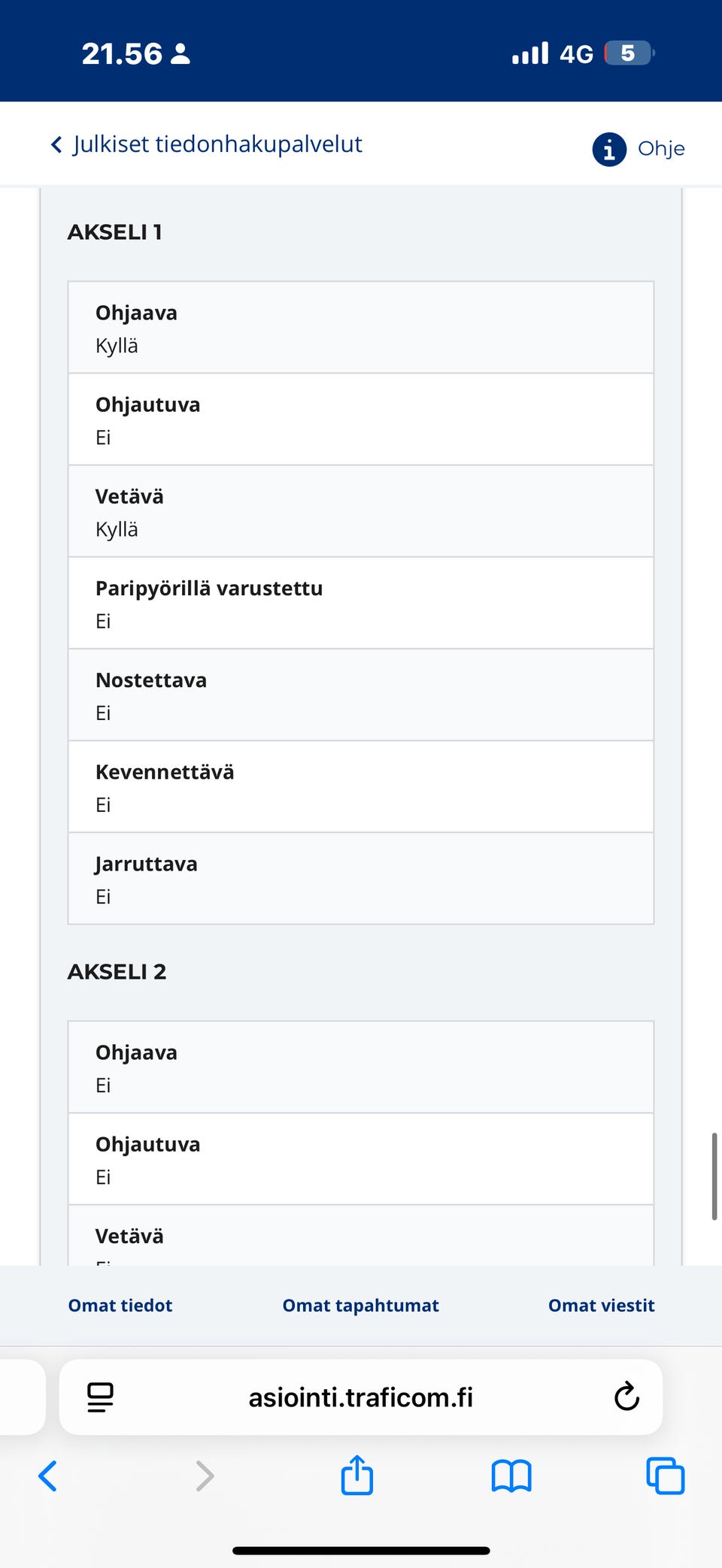Tap the clock in the status bar

(x=122, y=53)
